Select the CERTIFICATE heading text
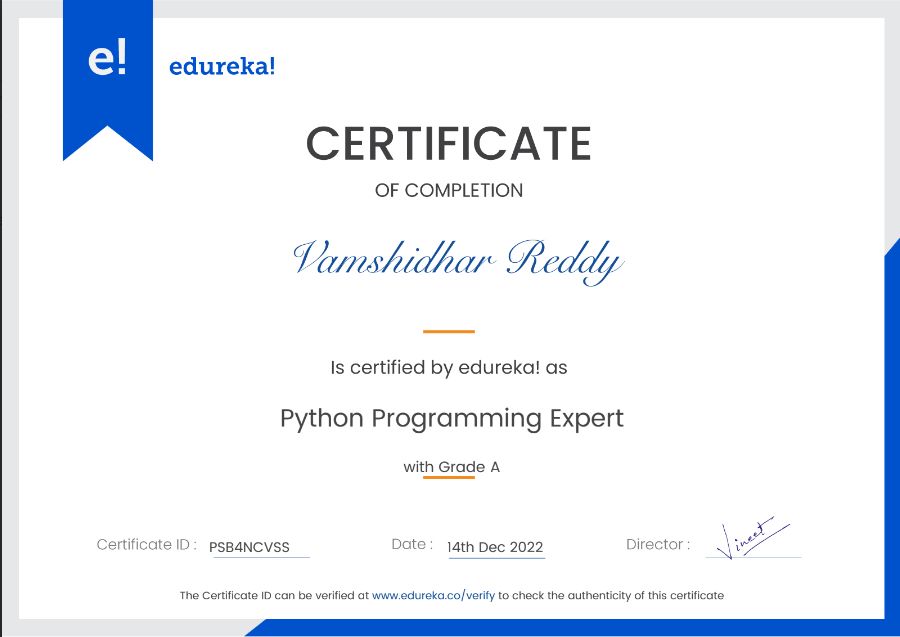 coord(449,143)
